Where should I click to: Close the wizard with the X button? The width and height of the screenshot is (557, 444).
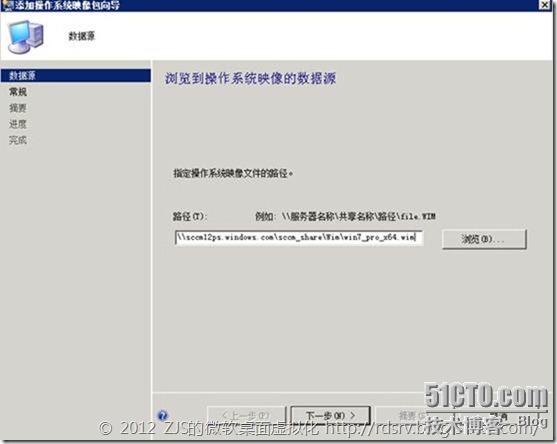[x=545, y=5]
